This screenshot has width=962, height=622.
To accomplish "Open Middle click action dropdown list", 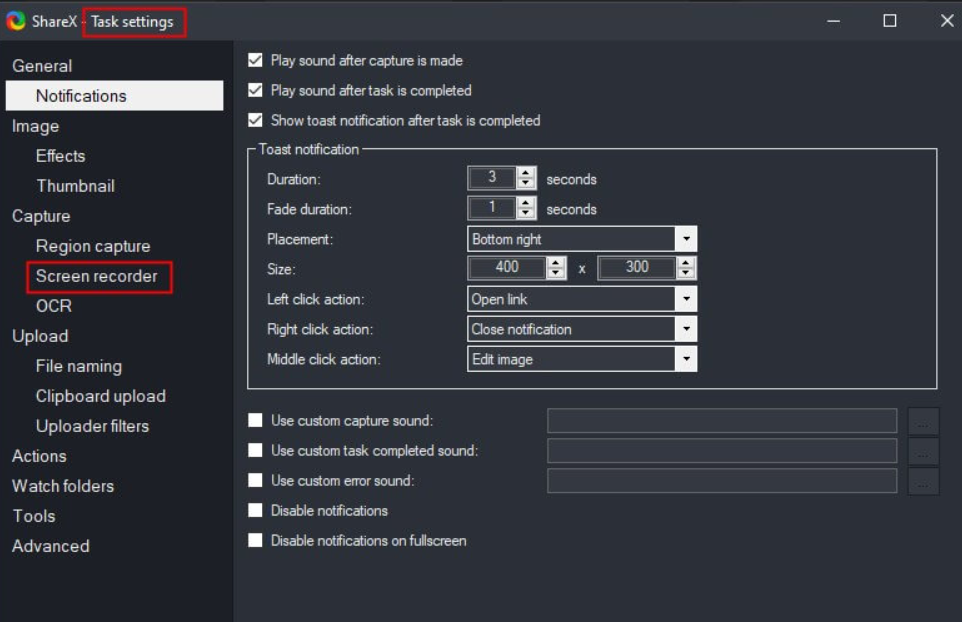I will pos(685,359).
